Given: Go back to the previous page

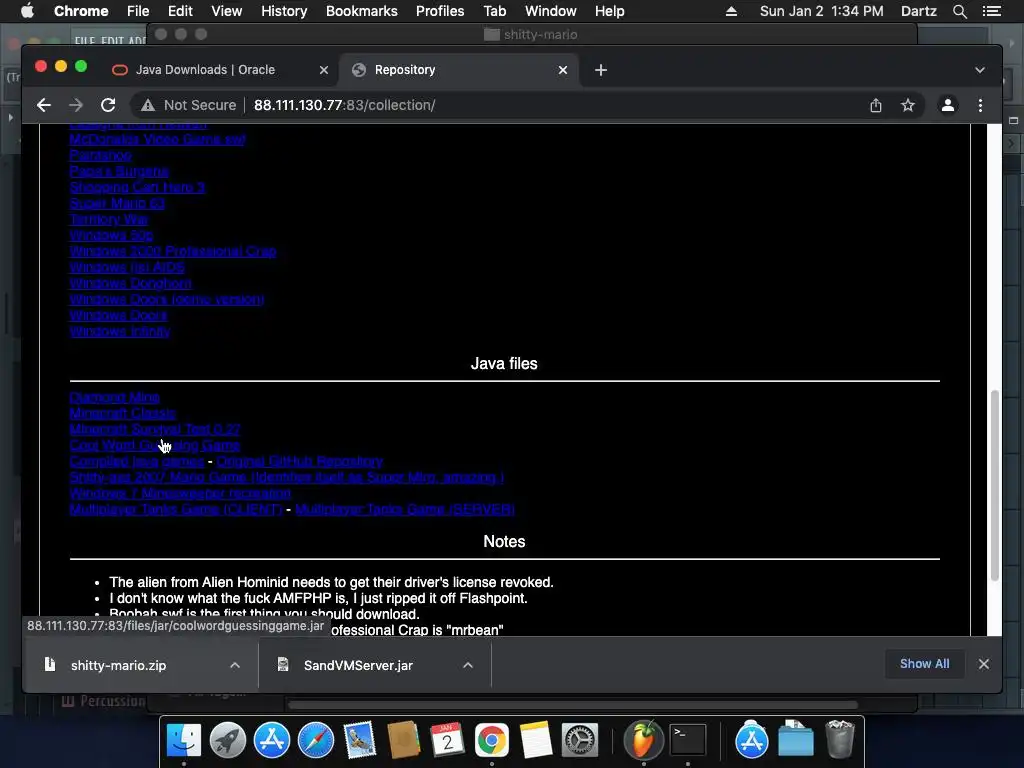Looking at the screenshot, I should coord(44,105).
